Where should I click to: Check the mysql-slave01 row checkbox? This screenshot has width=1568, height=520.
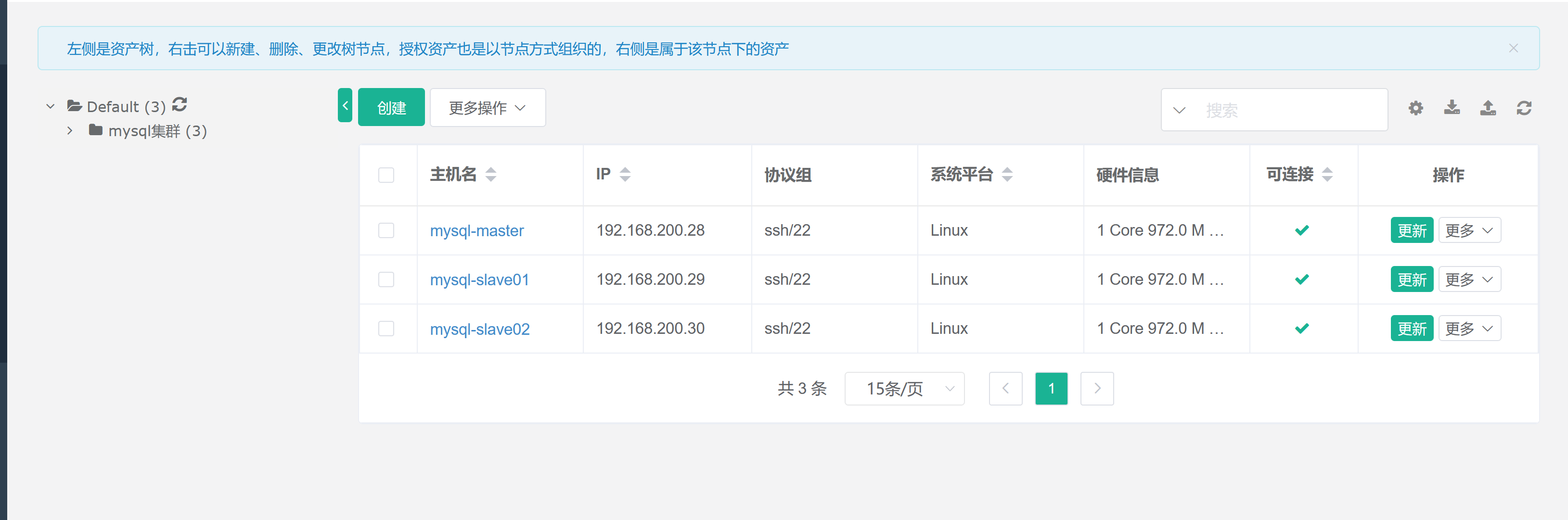[386, 279]
